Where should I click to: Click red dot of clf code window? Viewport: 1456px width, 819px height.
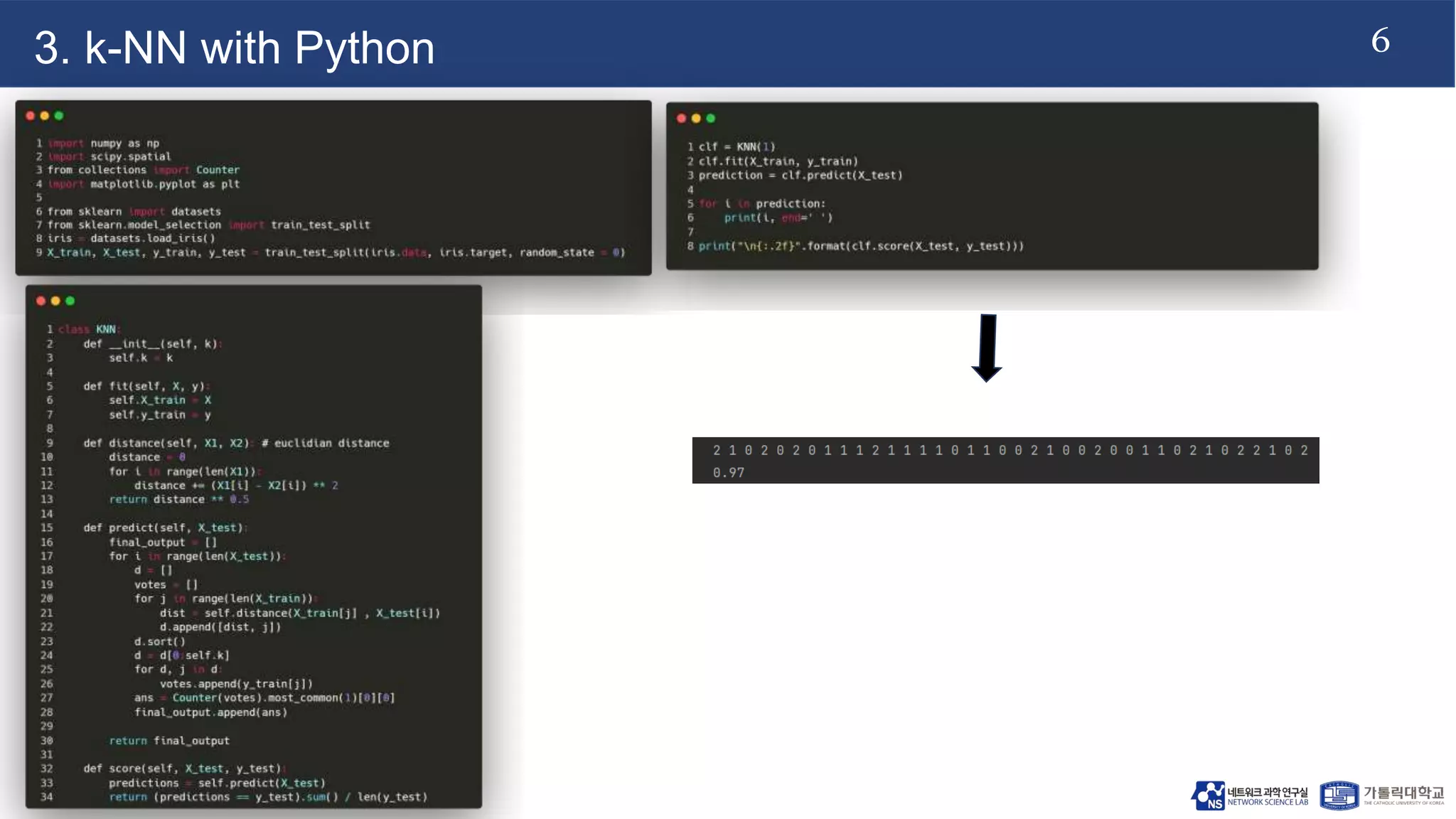point(681,119)
